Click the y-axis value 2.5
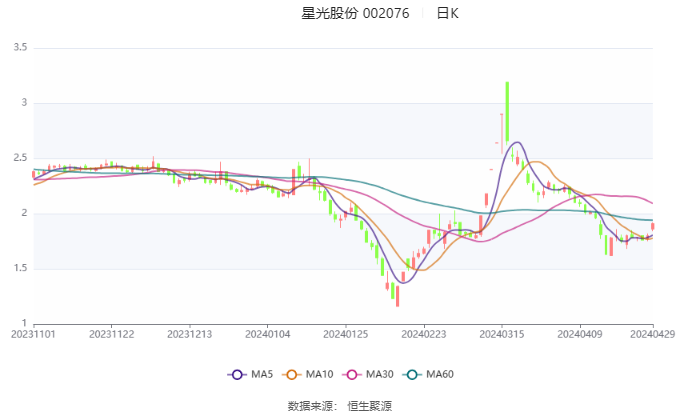This screenshot has height=413, width=680. (x=20, y=158)
